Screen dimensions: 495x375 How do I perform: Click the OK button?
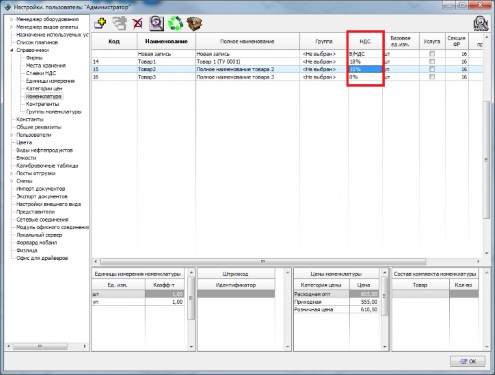(x=468, y=361)
